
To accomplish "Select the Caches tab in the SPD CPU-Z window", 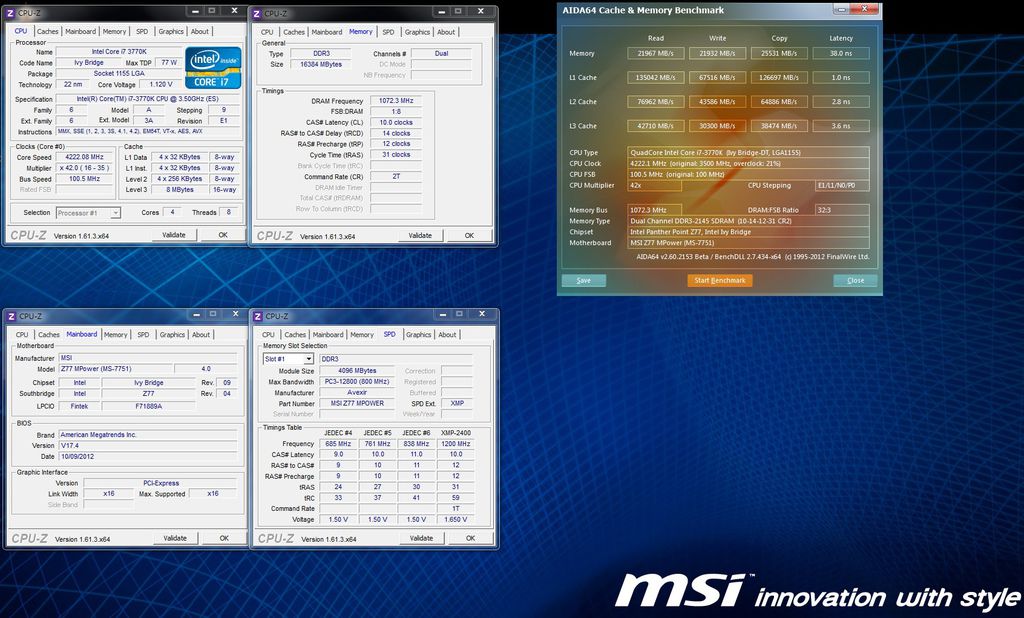I will coord(295,334).
